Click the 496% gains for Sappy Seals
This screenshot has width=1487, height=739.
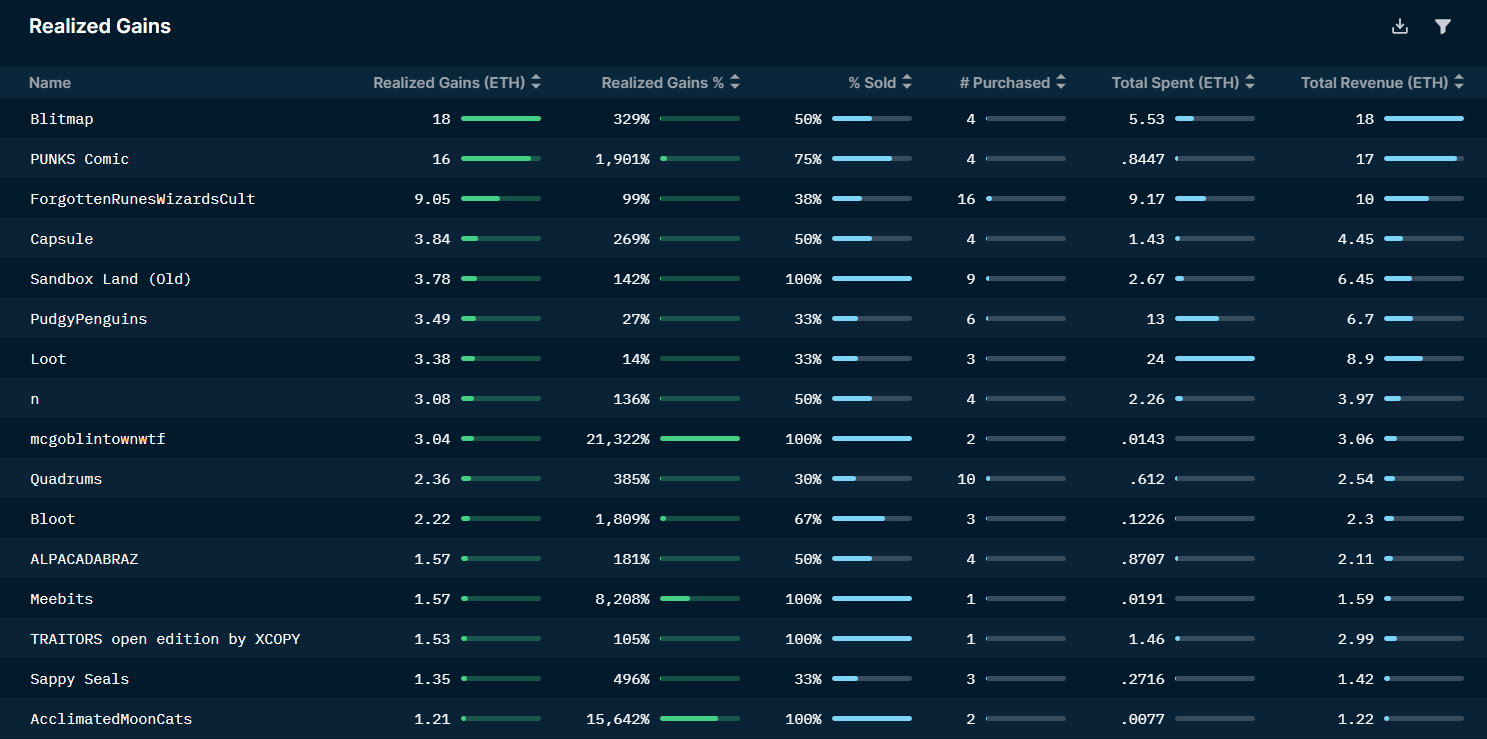coord(631,679)
